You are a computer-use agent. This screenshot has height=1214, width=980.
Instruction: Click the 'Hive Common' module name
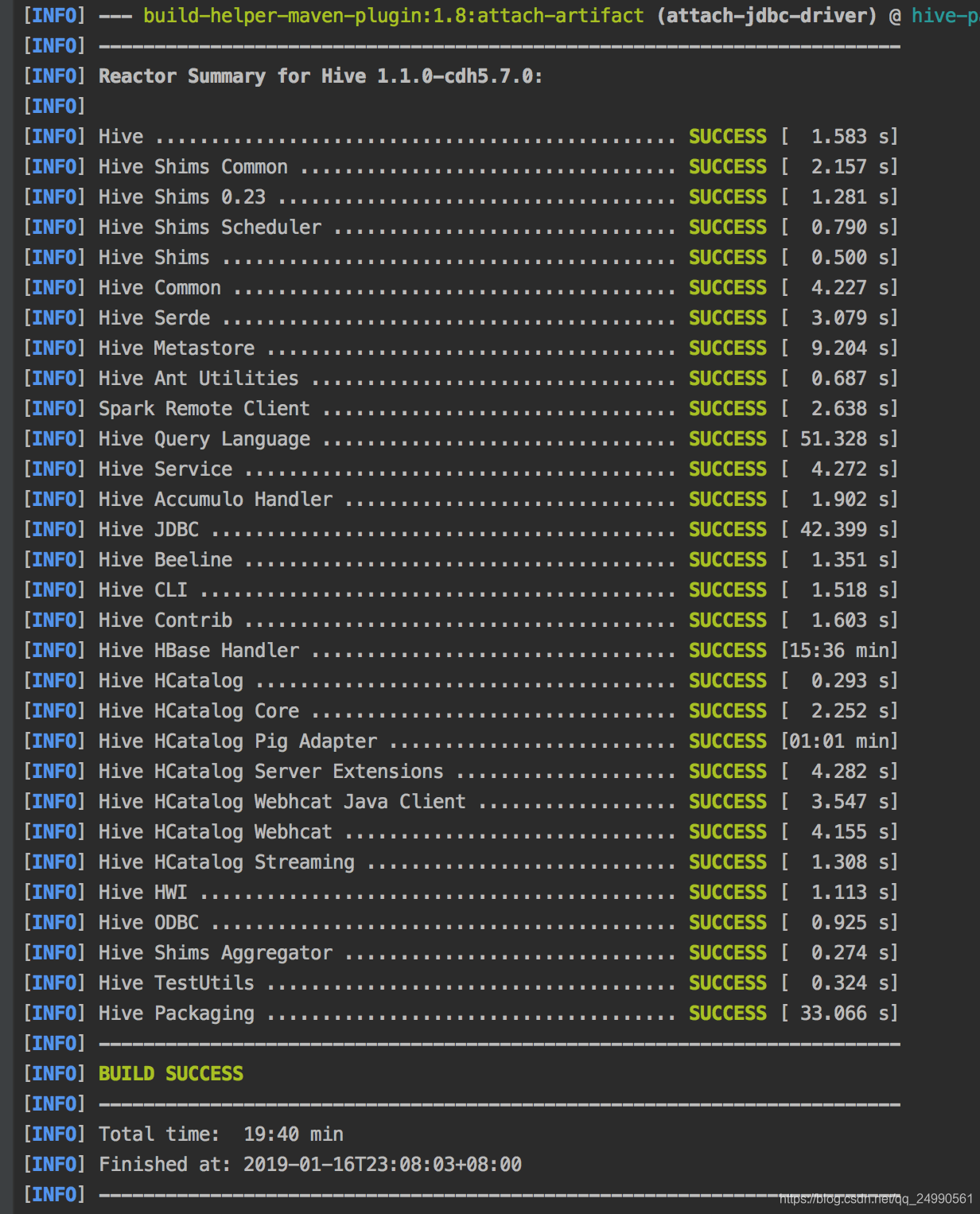click(160, 288)
